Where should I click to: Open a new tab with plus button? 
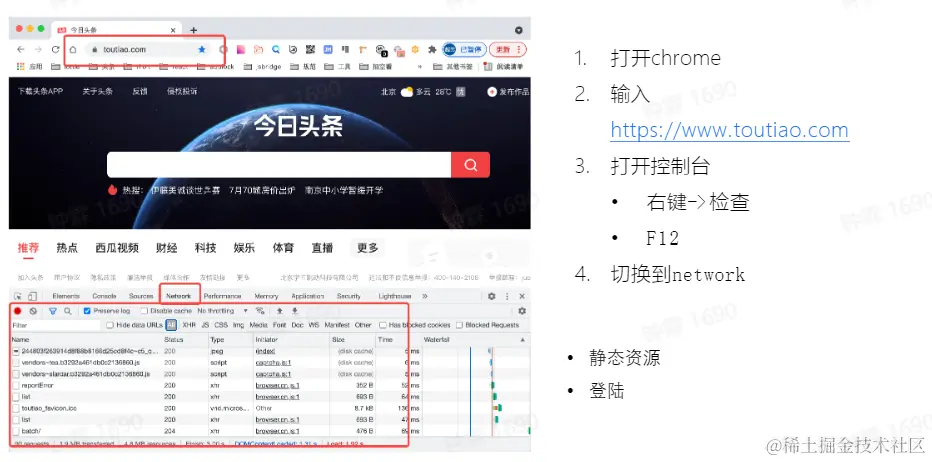click(193, 30)
